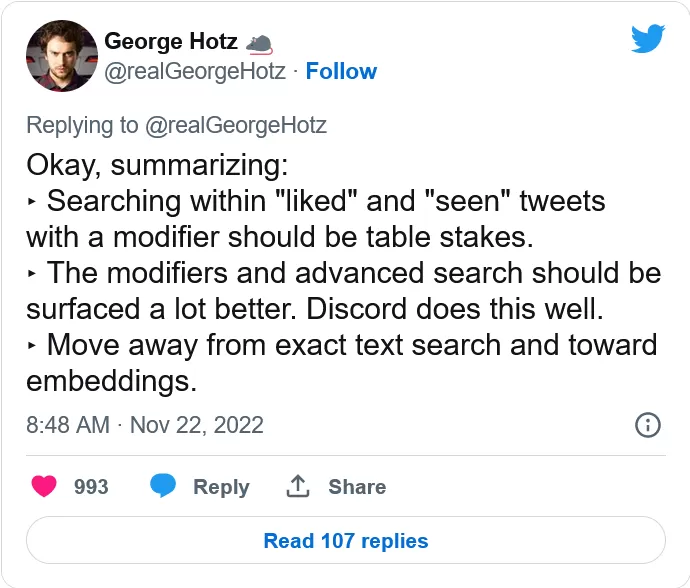690x588 pixels.
Task: Click the Share label
Action: click(357, 487)
